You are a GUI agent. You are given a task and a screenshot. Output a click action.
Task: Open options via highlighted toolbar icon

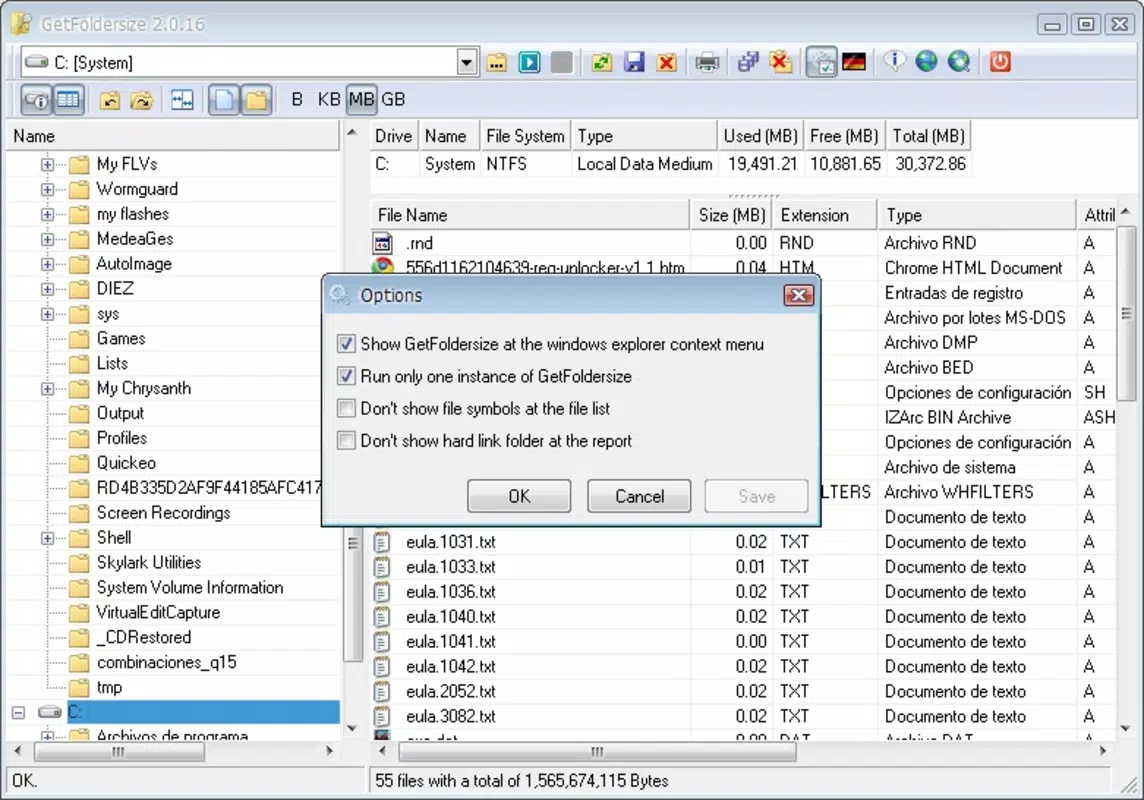point(822,63)
